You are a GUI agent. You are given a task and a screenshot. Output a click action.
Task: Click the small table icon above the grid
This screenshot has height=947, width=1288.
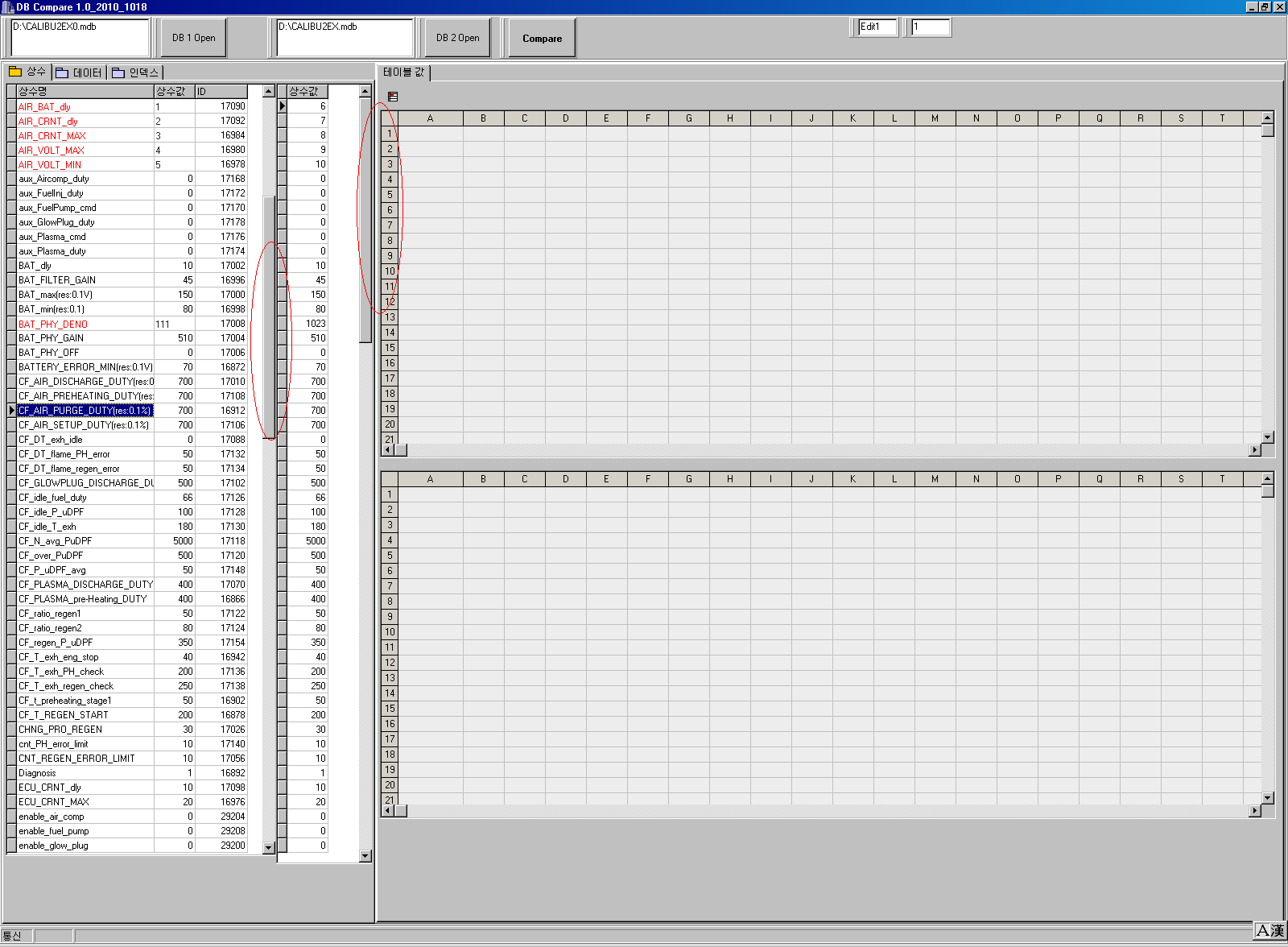click(x=393, y=97)
